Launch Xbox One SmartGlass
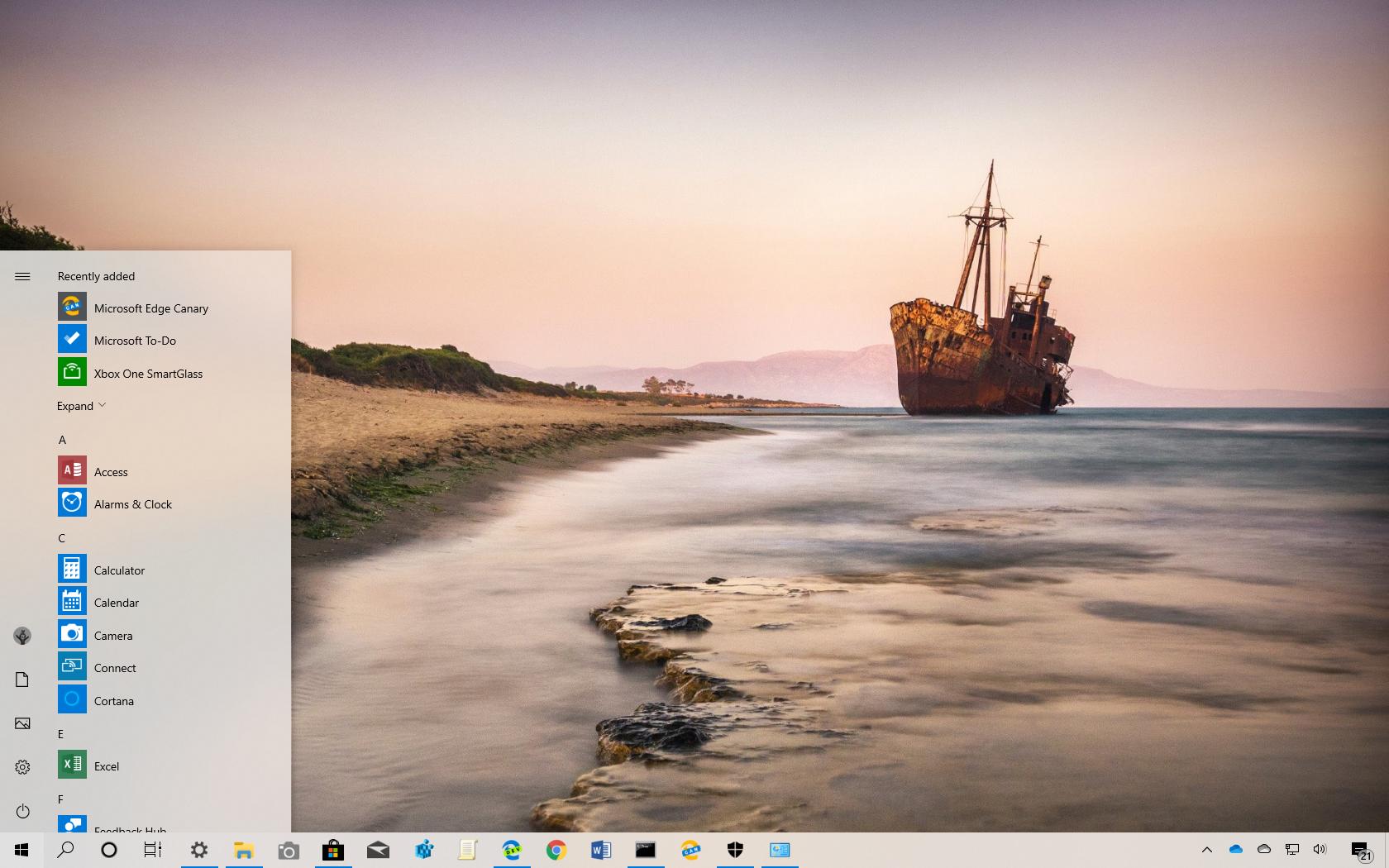Image resolution: width=1389 pixels, height=868 pixels. click(148, 374)
